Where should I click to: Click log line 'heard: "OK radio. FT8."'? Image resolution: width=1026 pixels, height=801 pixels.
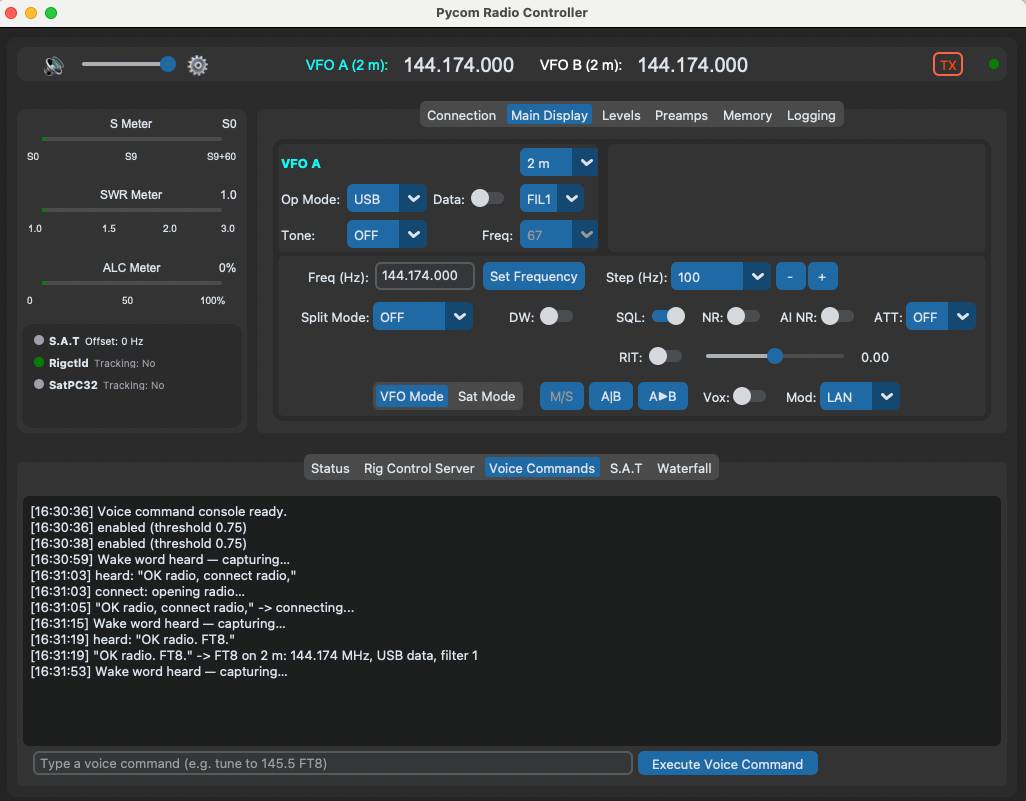click(133, 639)
